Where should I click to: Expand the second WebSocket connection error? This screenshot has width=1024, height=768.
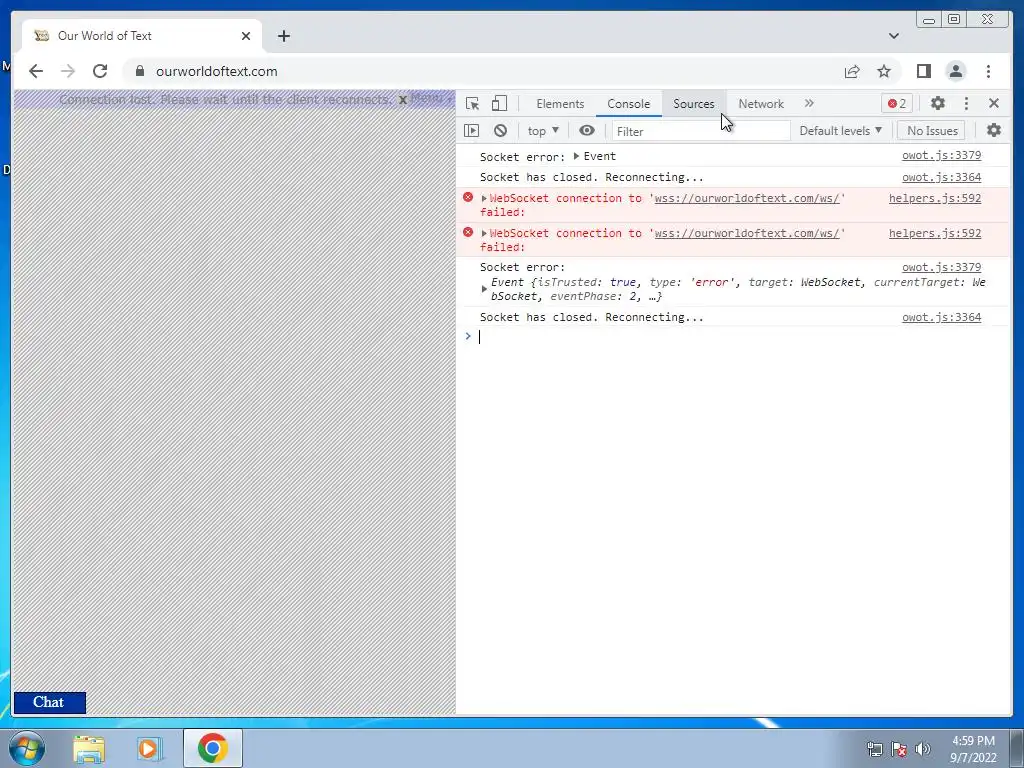484,233
